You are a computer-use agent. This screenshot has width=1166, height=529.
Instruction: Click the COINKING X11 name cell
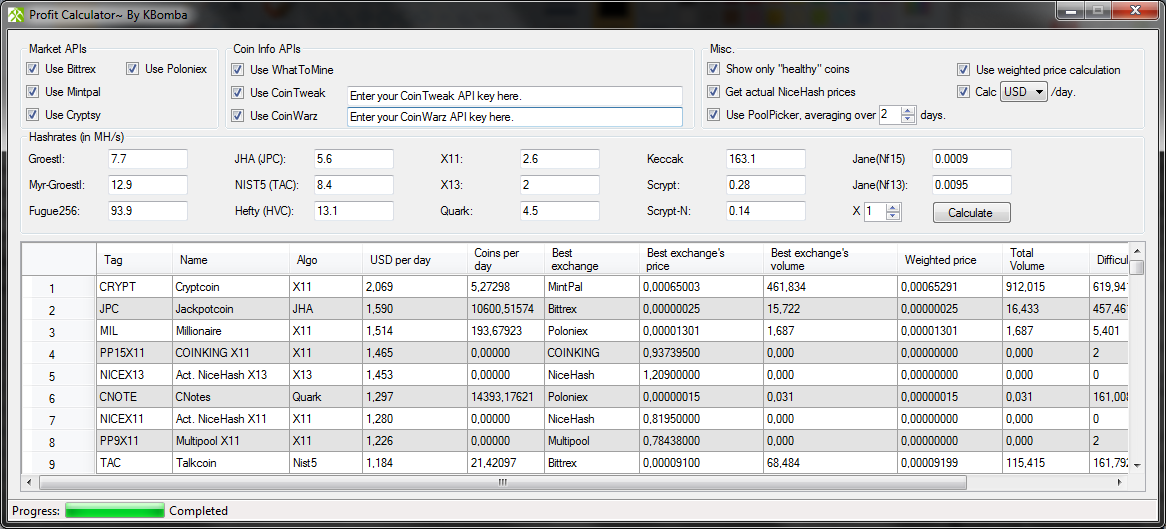[x=231, y=353]
